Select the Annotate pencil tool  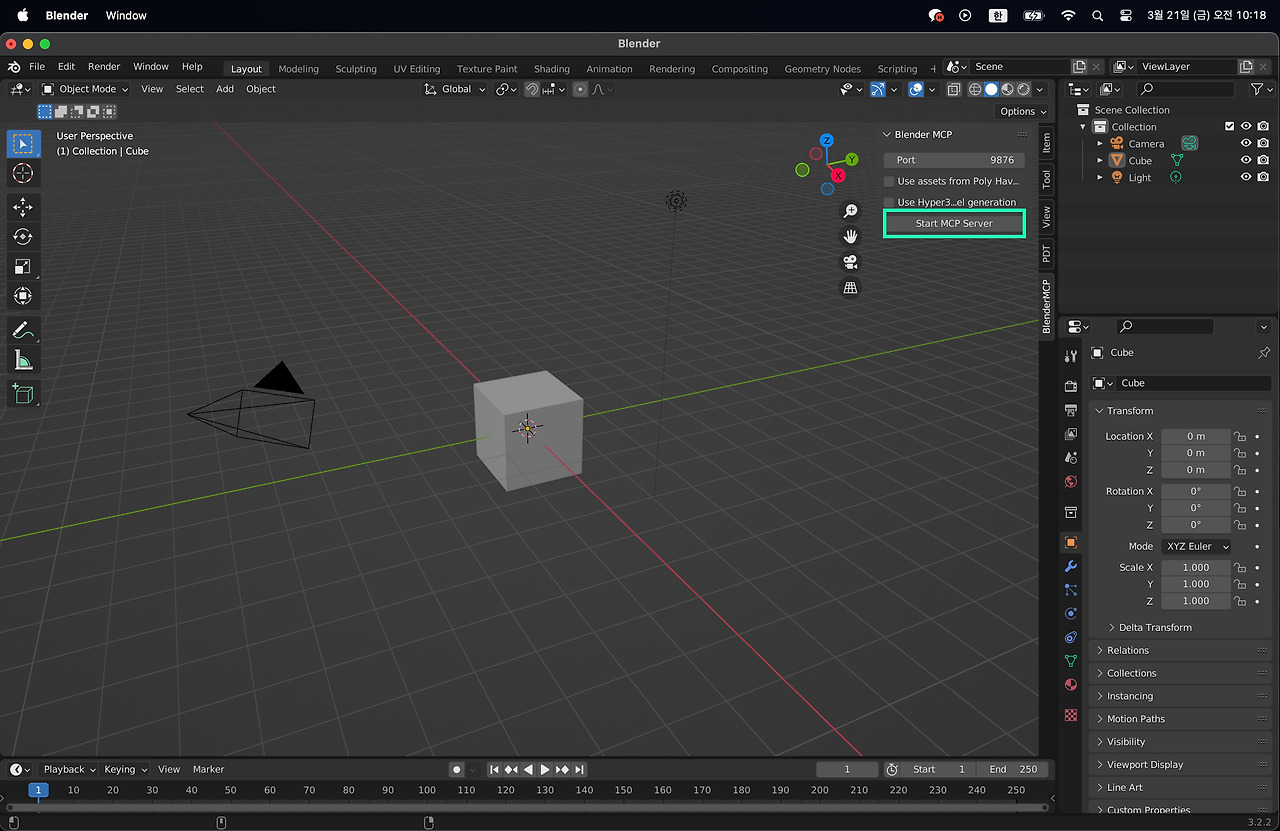[22, 330]
